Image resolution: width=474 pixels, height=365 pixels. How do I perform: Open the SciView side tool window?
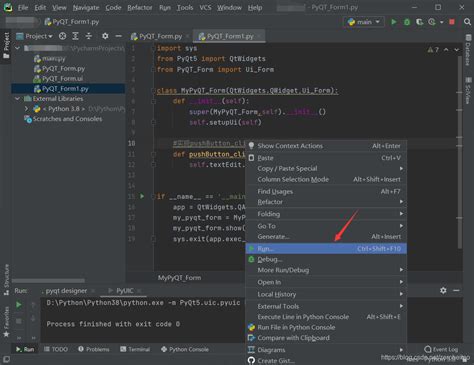click(468, 90)
